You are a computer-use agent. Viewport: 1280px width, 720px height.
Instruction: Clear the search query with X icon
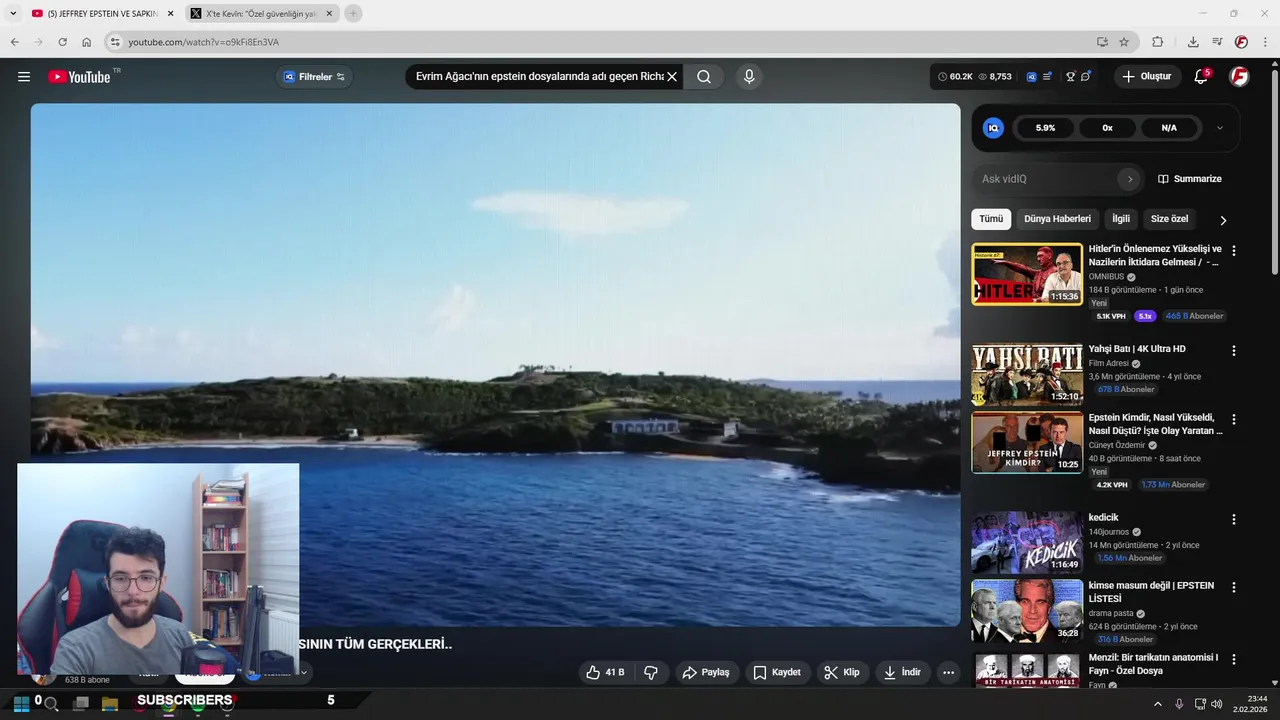[672, 77]
